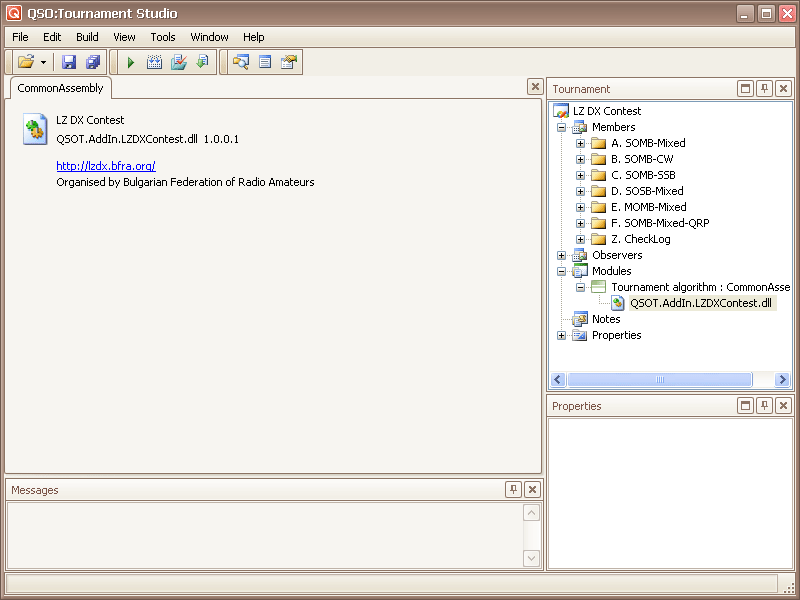Expand the Observers tree node
The height and width of the screenshot is (600, 800).
point(562,255)
